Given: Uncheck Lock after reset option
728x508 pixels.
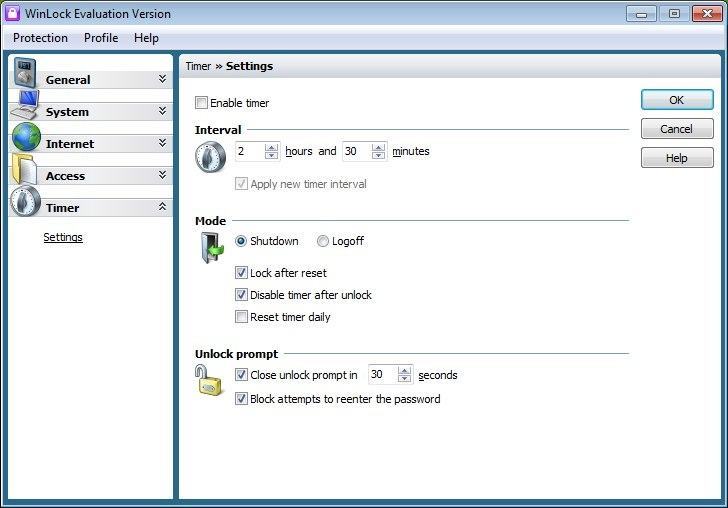Looking at the screenshot, I should (241, 273).
